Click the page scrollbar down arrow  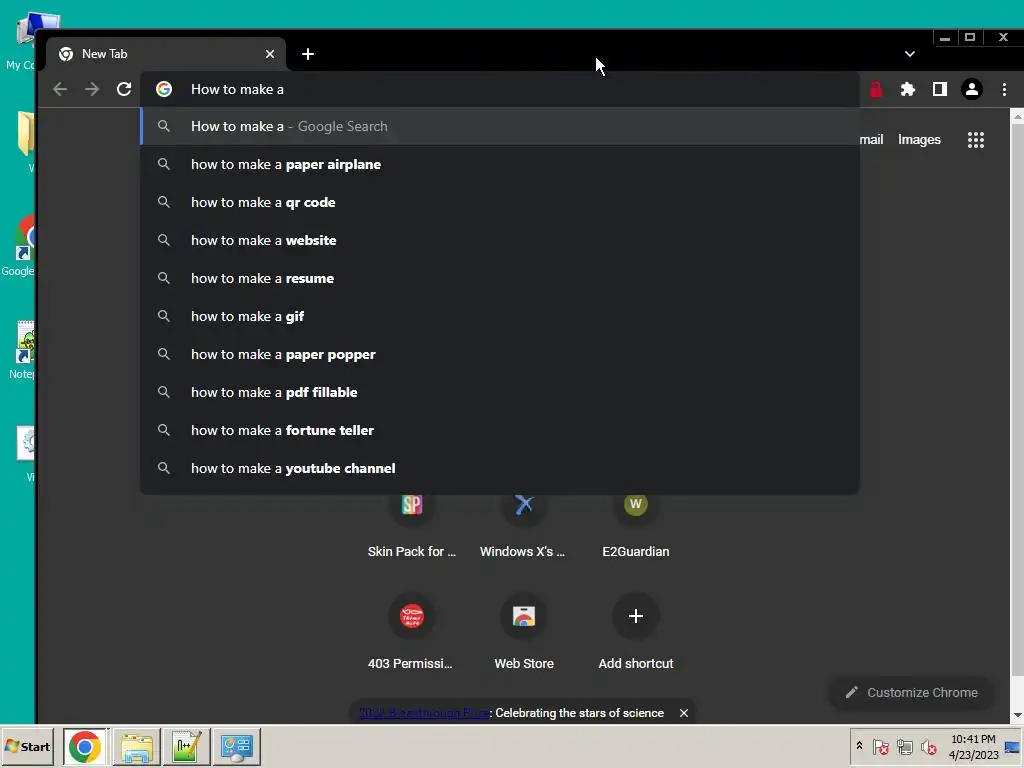[1017, 716]
